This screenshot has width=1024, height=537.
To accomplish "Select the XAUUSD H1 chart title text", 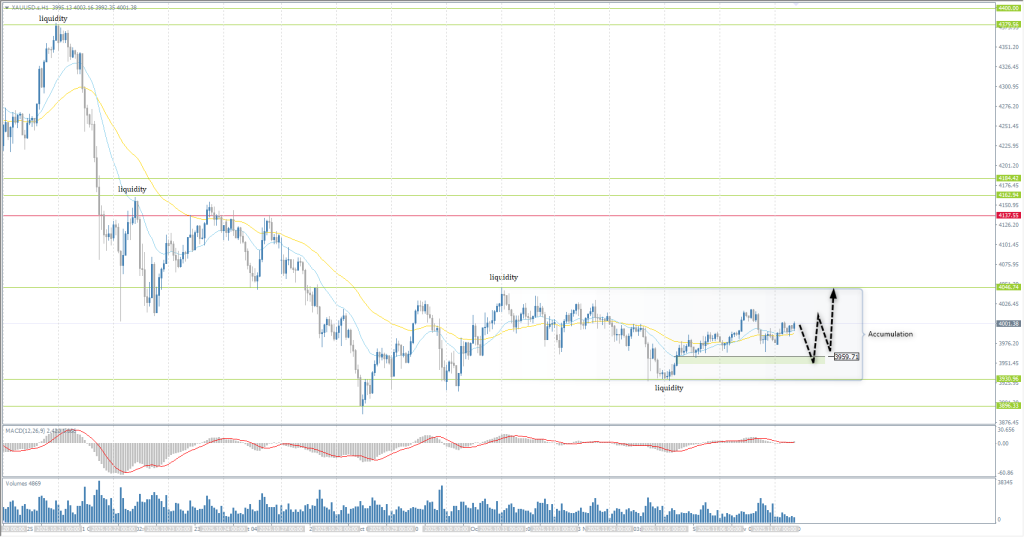I will [x=30, y=6].
